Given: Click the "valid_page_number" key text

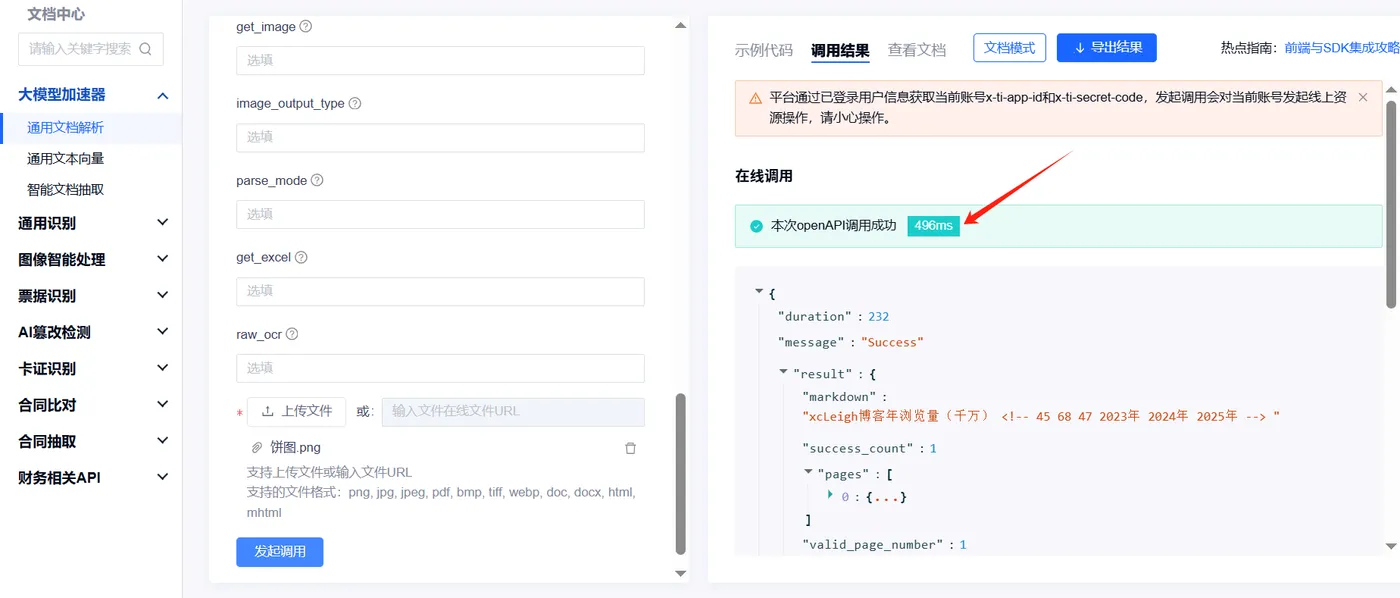Looking at the screenshot, I should click(871, 545).
